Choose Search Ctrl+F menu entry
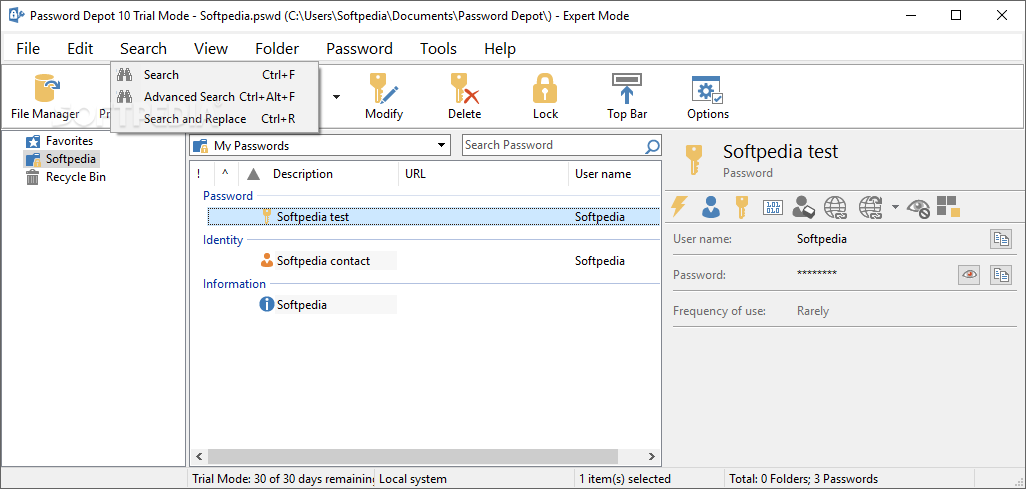 (x=215, y=75)
